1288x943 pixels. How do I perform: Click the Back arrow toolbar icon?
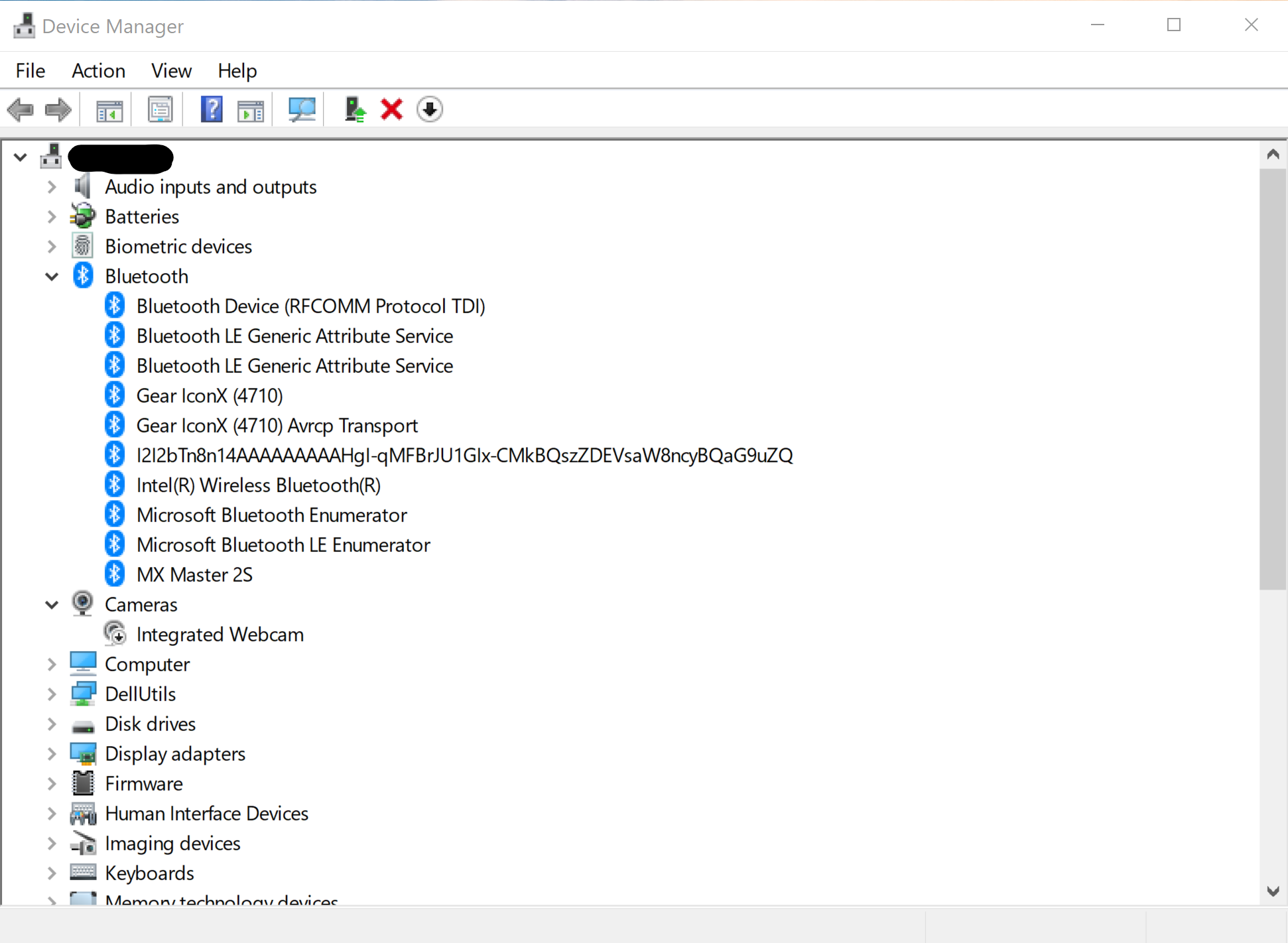(x=21, y=109)
